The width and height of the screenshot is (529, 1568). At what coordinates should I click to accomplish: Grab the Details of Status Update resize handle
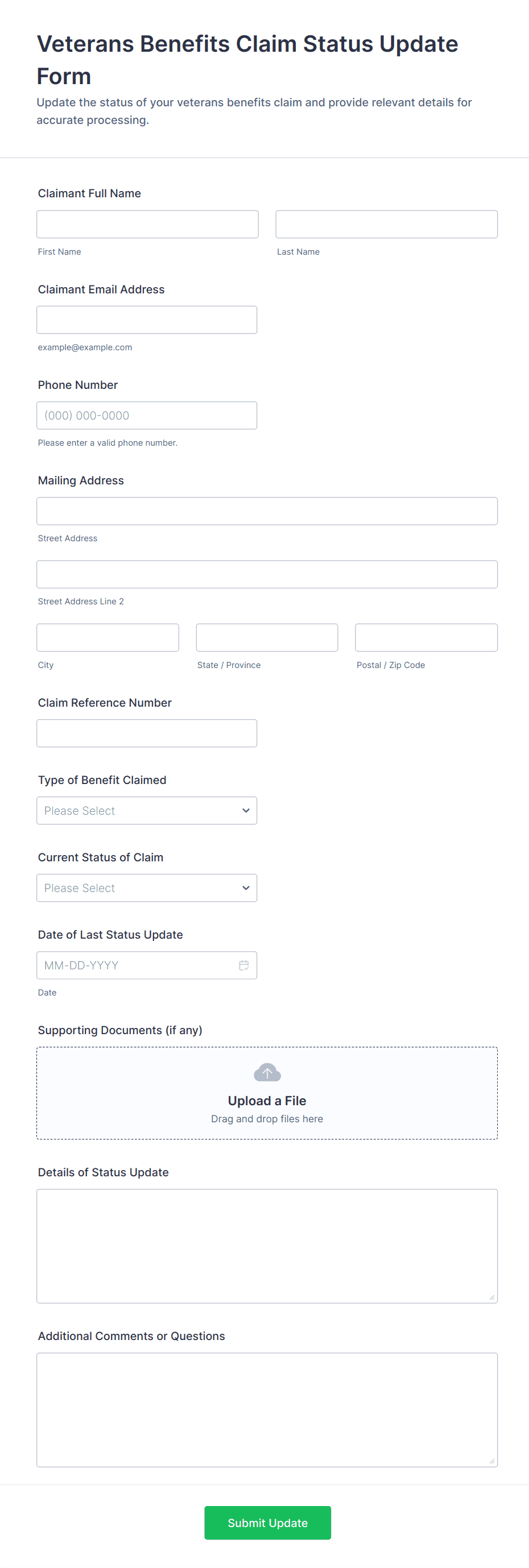[x=492, y=1297]
